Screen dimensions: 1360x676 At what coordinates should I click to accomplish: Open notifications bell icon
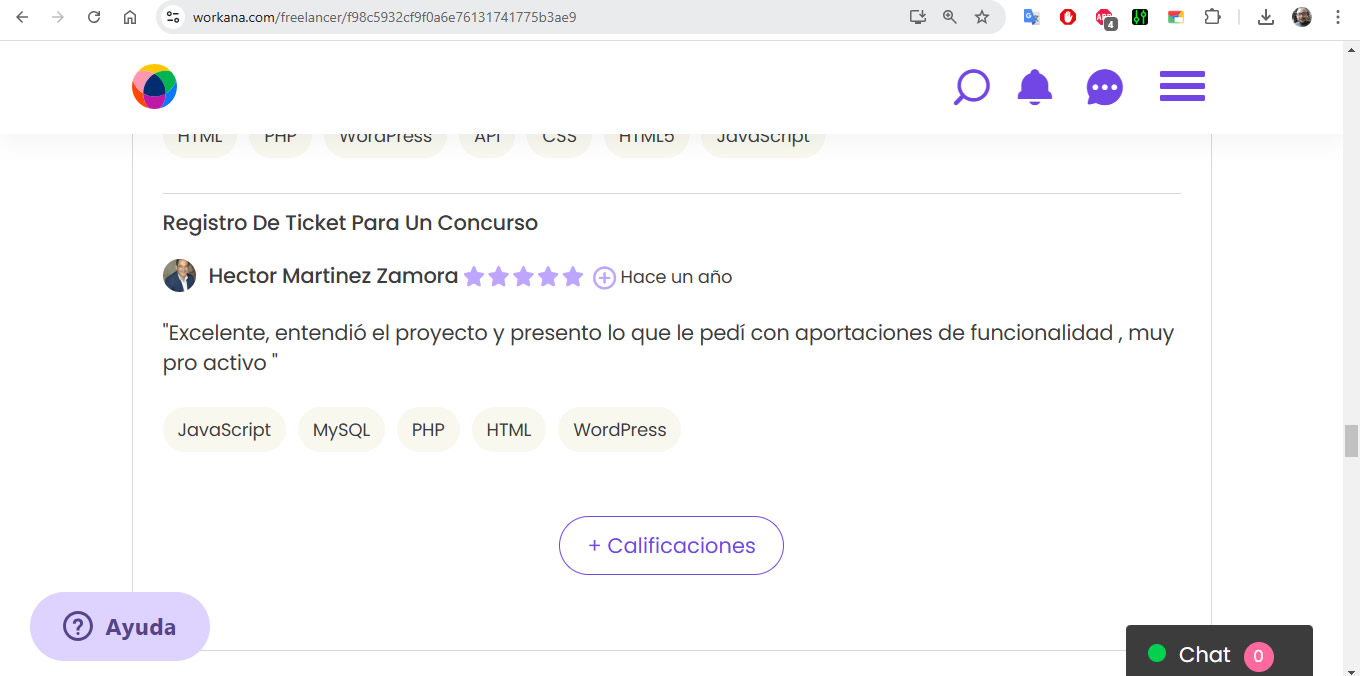[1034, 87]
